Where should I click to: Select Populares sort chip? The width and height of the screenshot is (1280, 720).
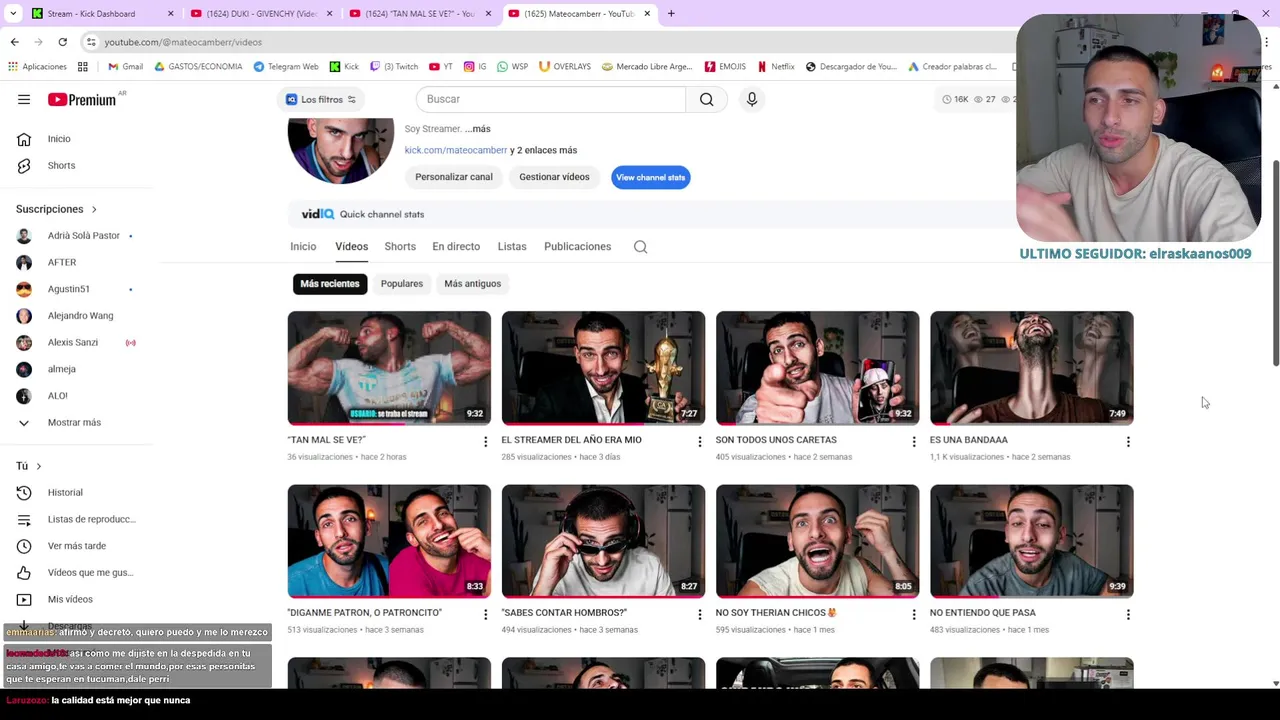tap(402, 284)
